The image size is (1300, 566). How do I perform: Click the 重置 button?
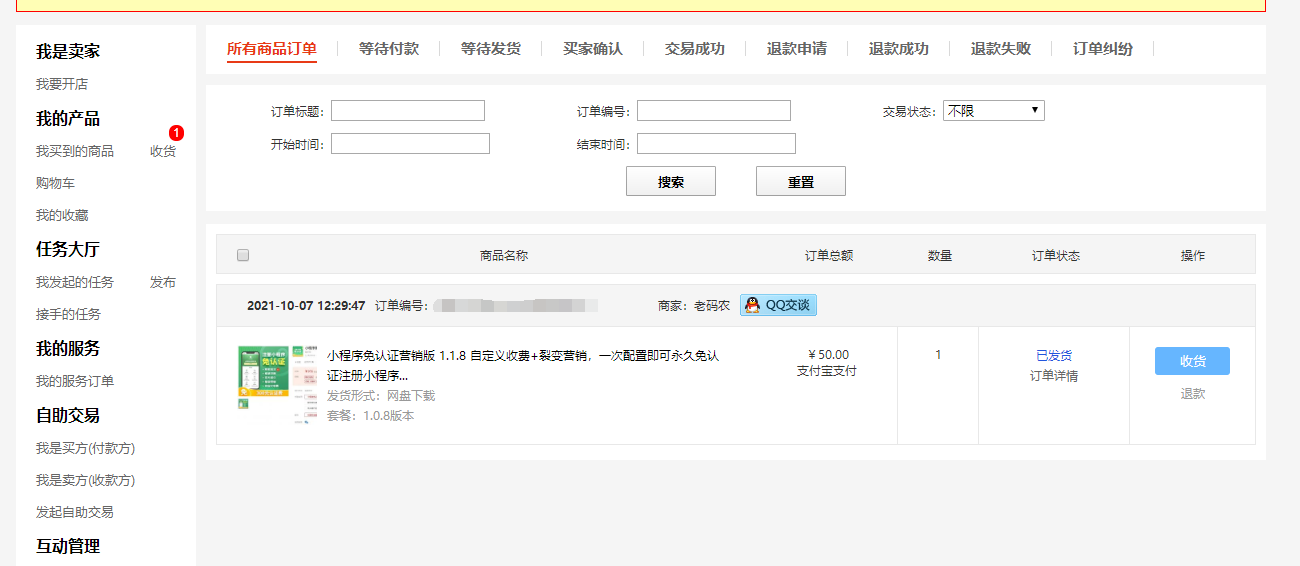pyautogui.click(x=800, y=182)
